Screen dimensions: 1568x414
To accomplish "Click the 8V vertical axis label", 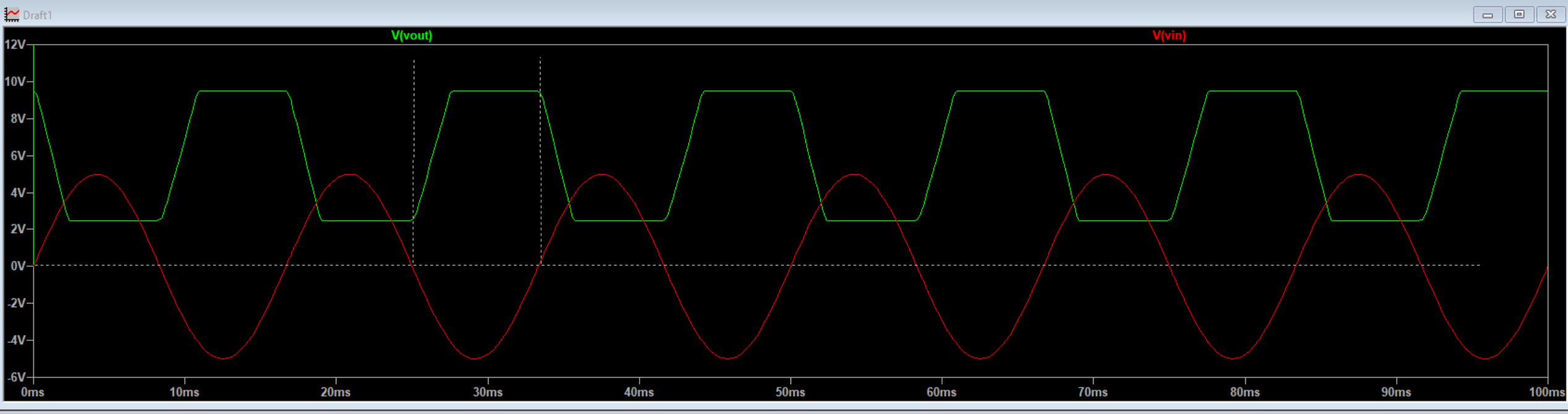I will click(x=18, y=119).
